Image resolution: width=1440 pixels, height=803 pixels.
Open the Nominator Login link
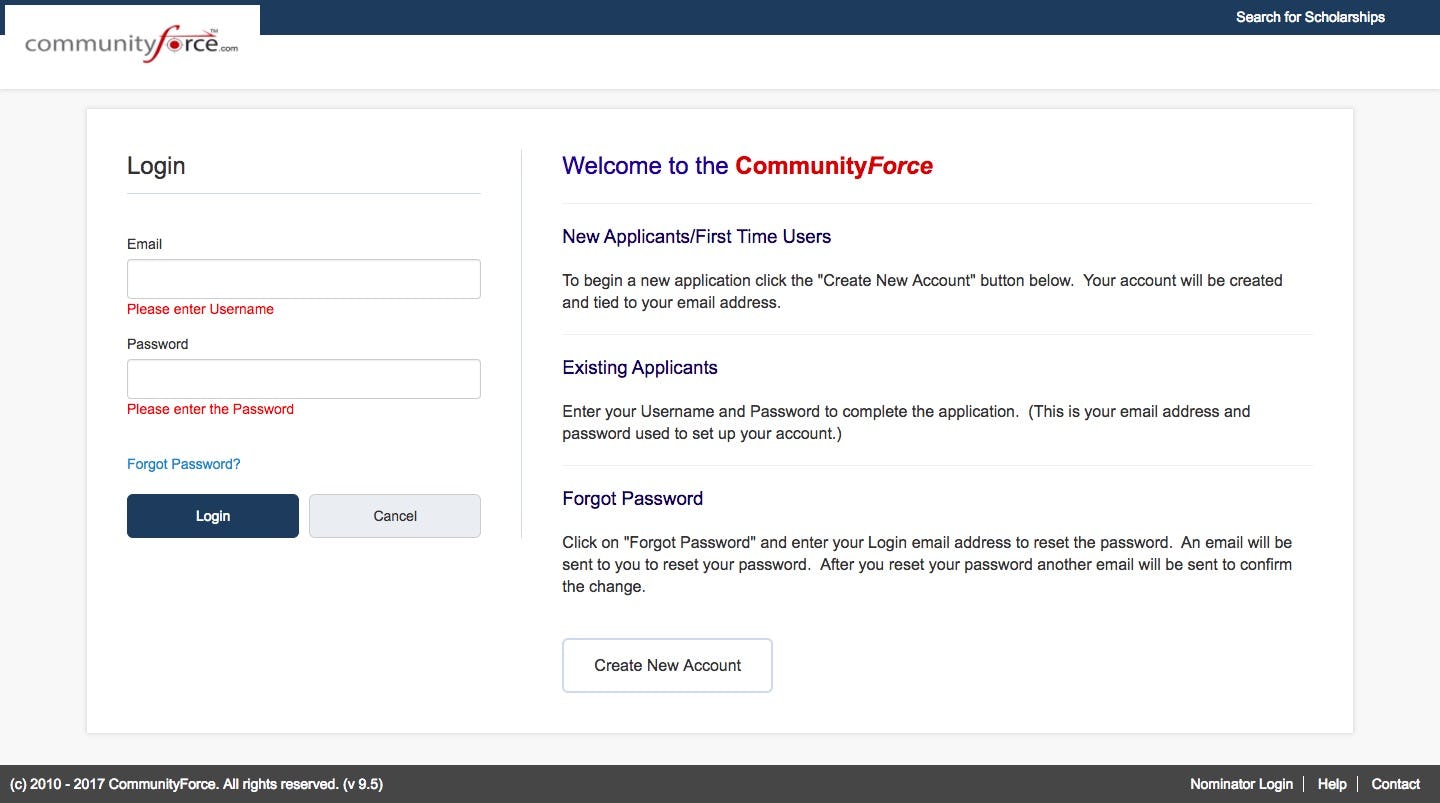(1241, 784)
